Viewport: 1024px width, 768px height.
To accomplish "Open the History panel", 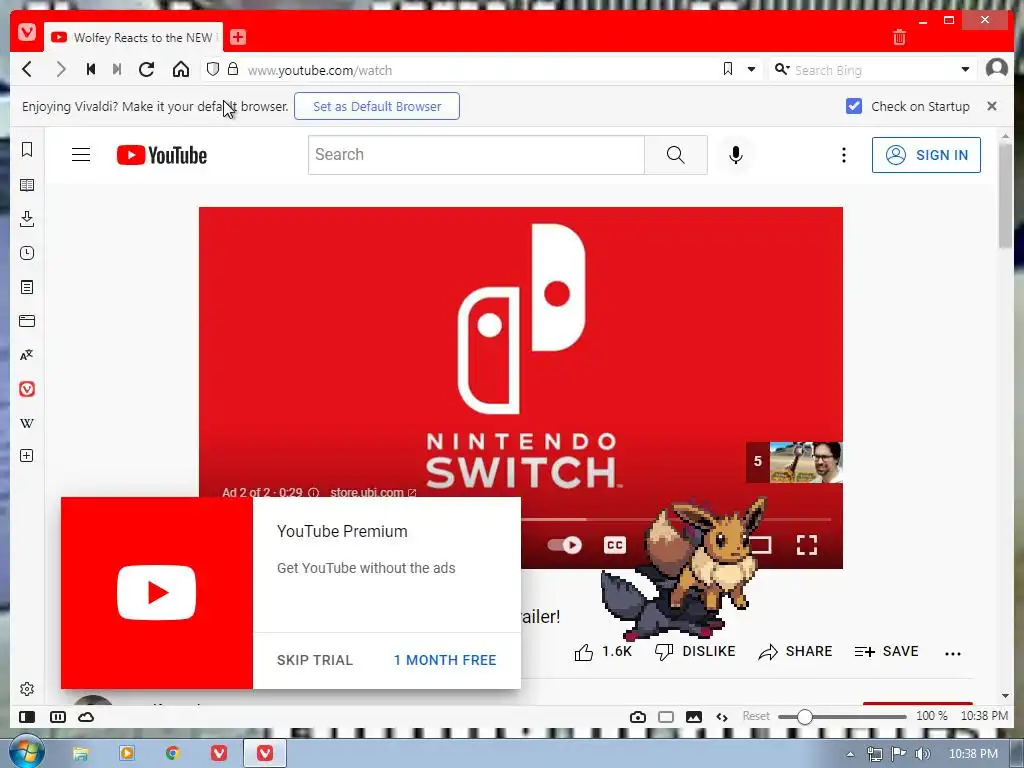I will [27, 253].
